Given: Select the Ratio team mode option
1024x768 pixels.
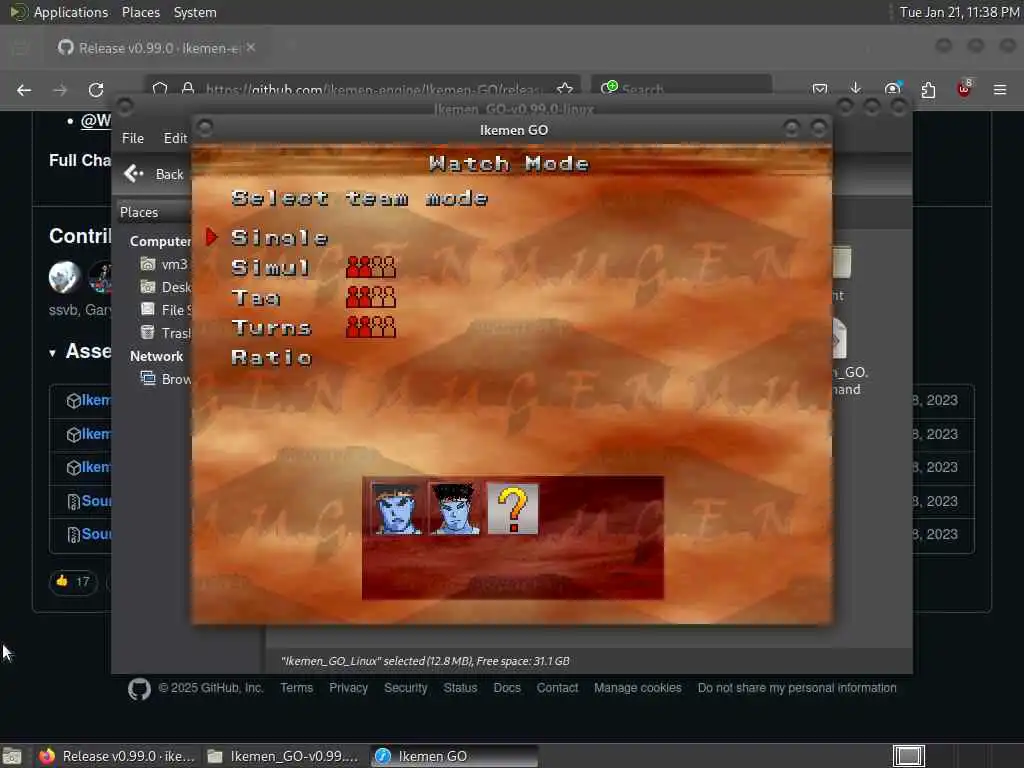Looking at the screenshot, I should (x=272, y=357).
